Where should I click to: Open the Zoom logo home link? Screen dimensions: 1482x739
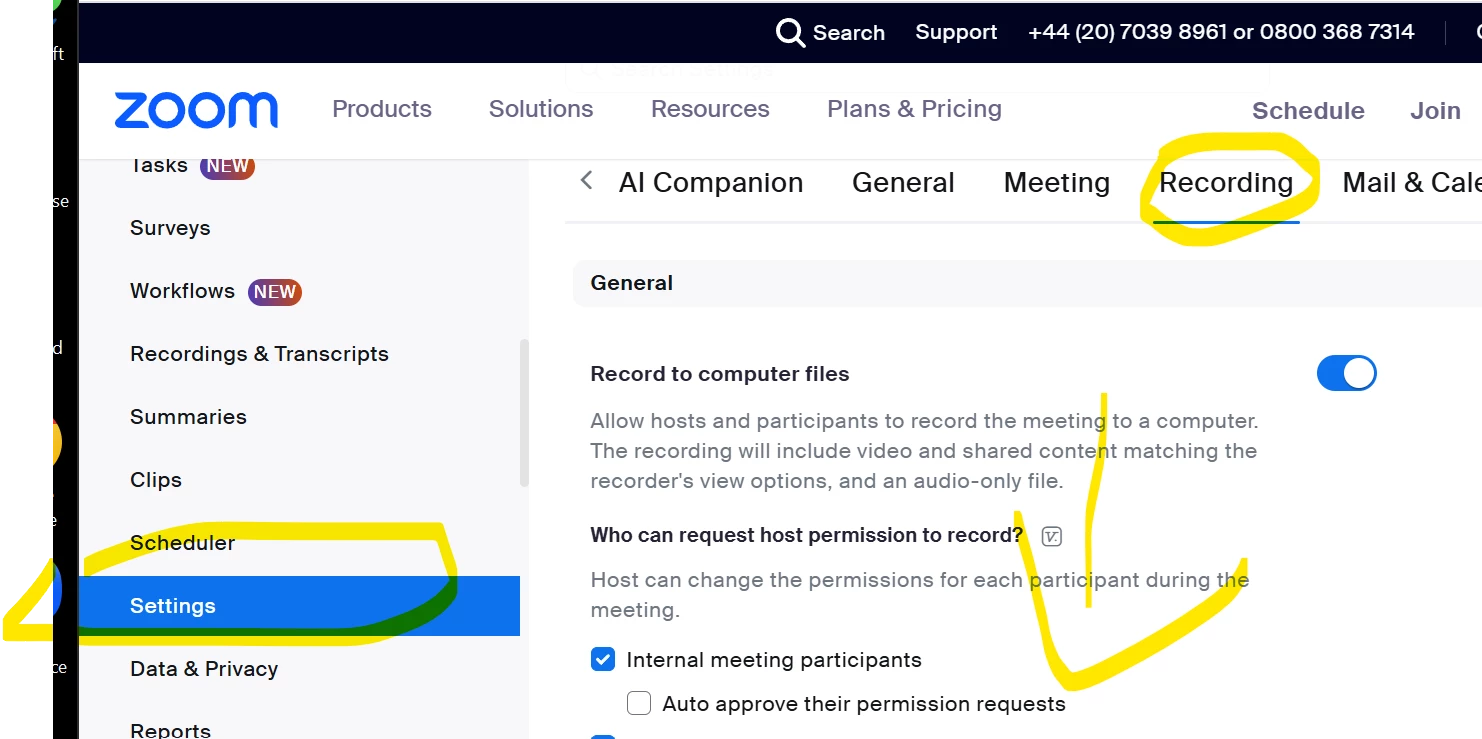(x=196, y=110)
